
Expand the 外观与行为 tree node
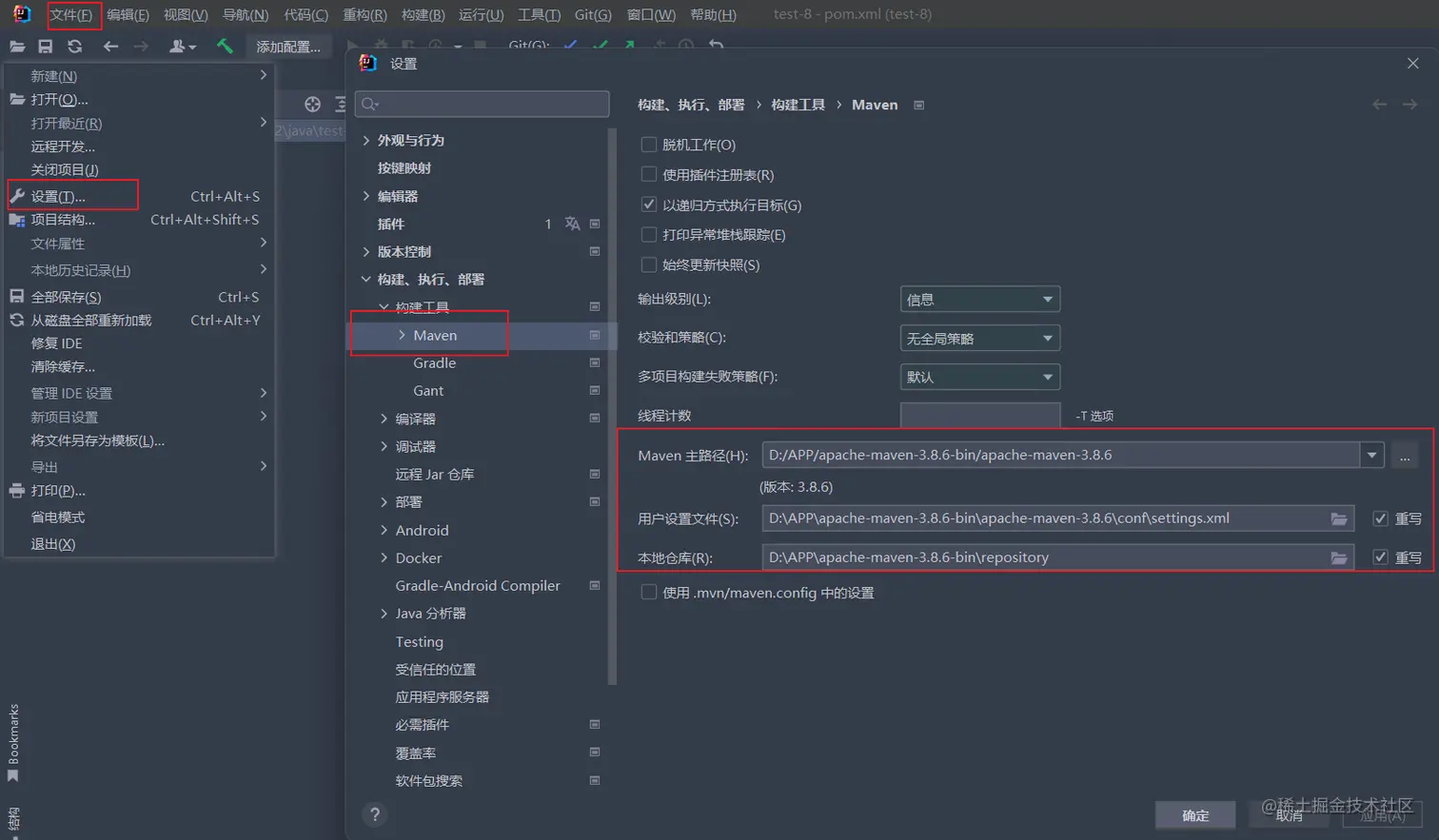(366, 140)
